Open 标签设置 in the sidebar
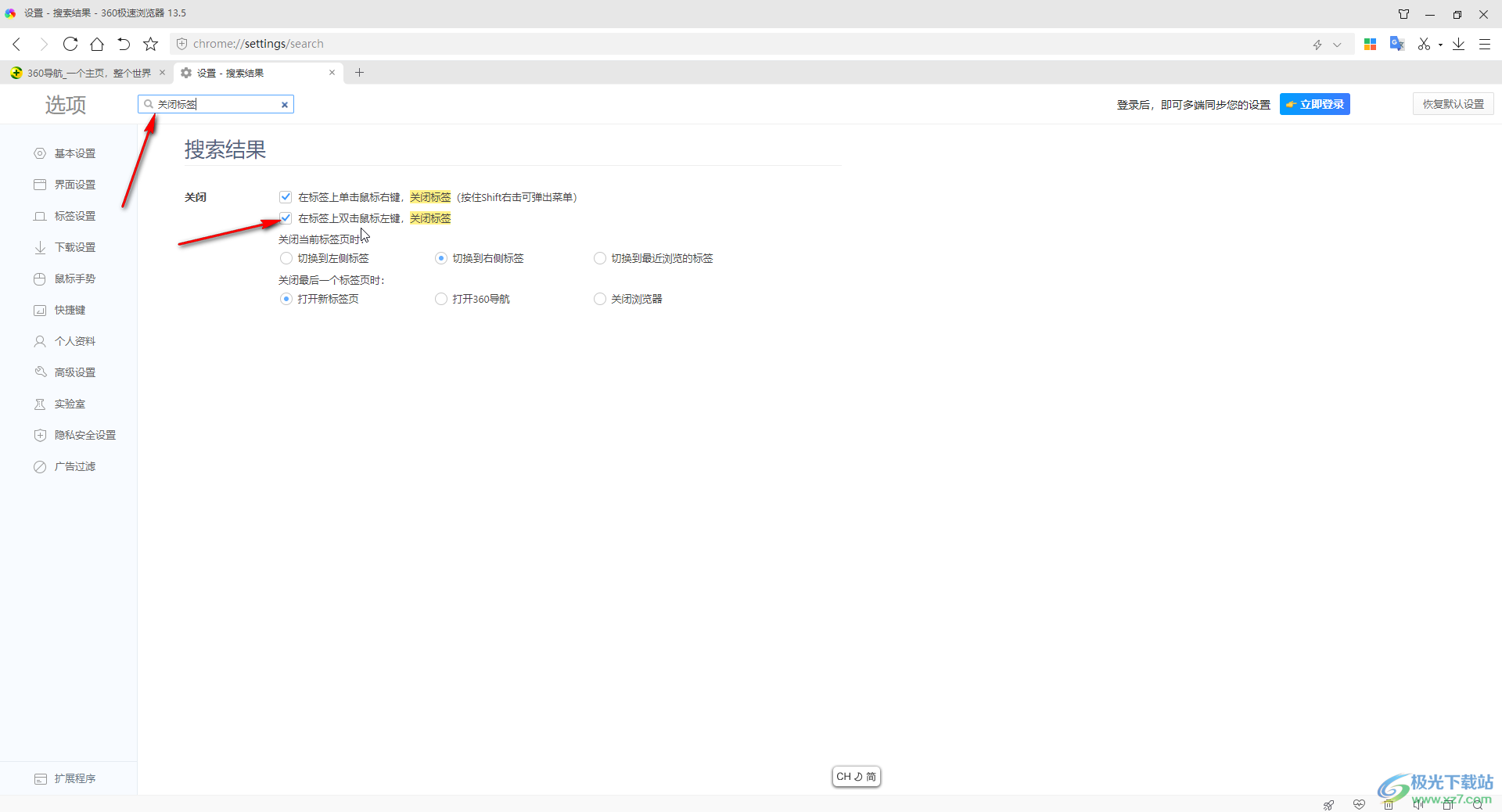Image resolution: width=1502 pixels, height=812 pixels. coord(75,216)
